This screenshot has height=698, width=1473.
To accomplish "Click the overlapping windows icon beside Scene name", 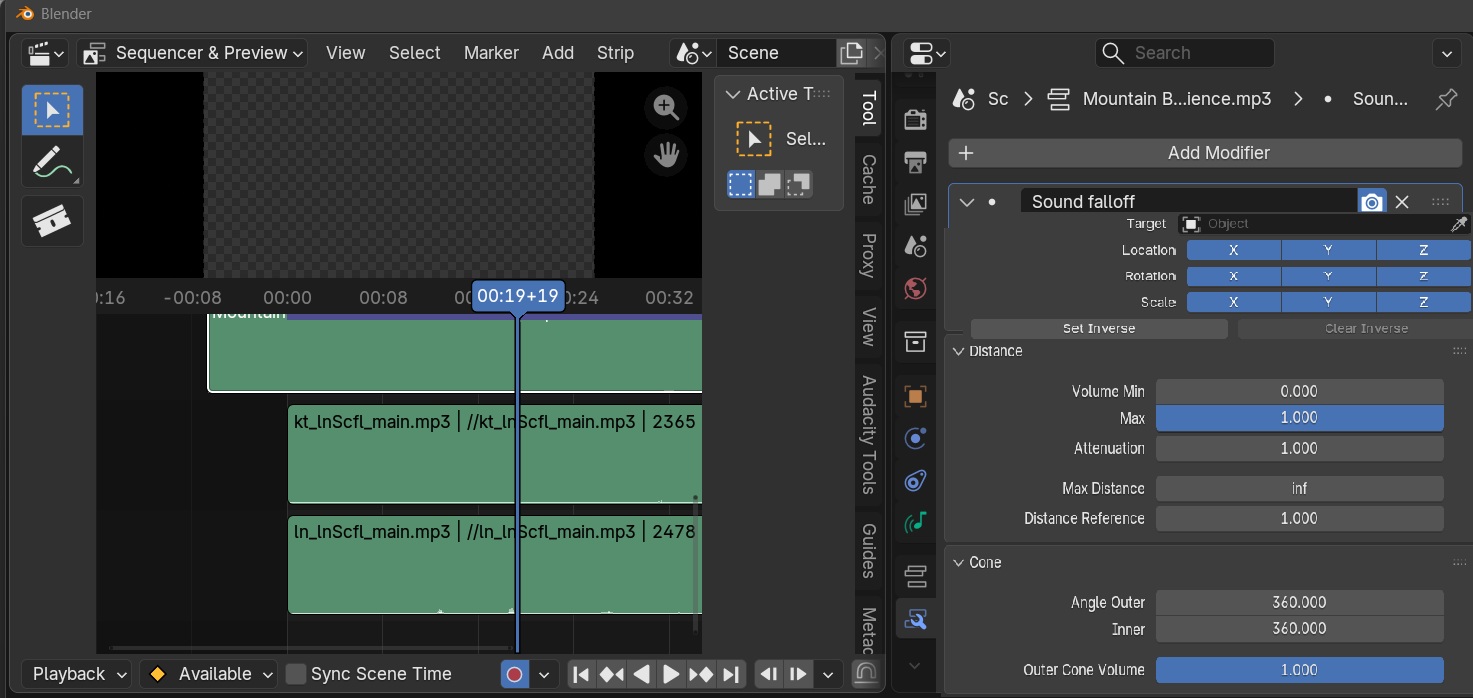I will pos(851,53).
